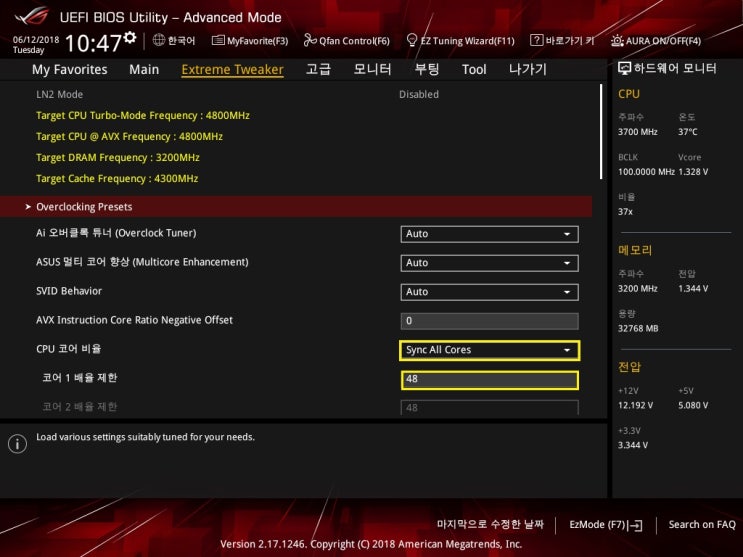
Task: Open the Tool tab
Action: tap(474, 69)
